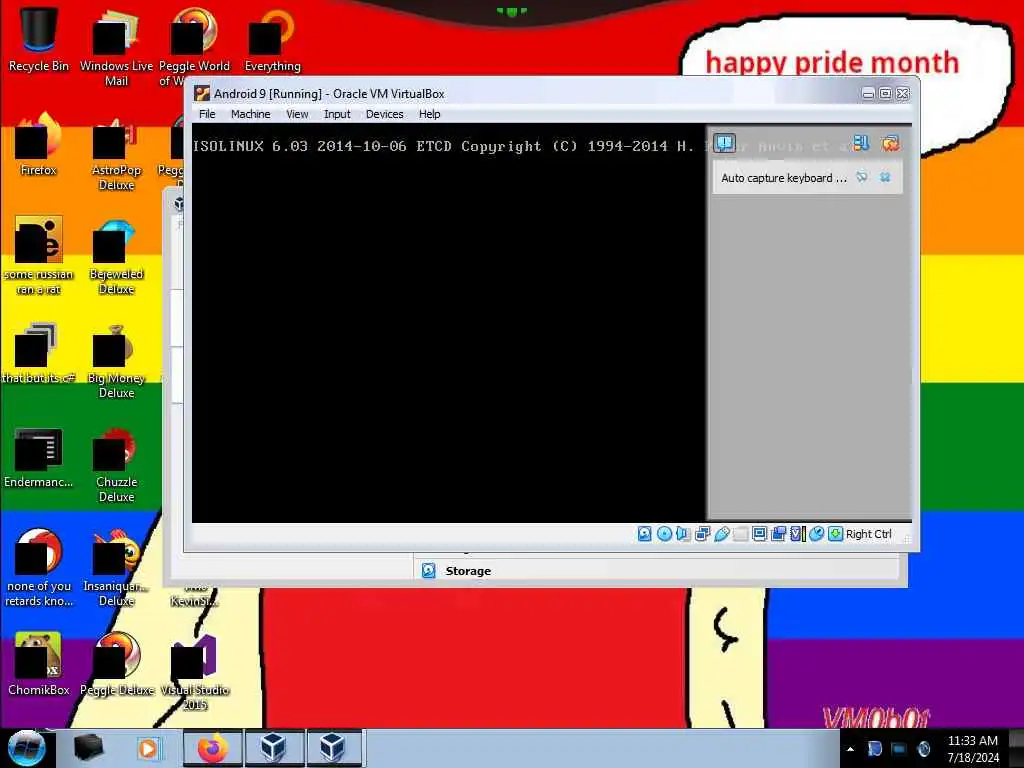Open display settings indicator in VM status bar
This screenshot has height=768, width=1024.
[759, 534]
